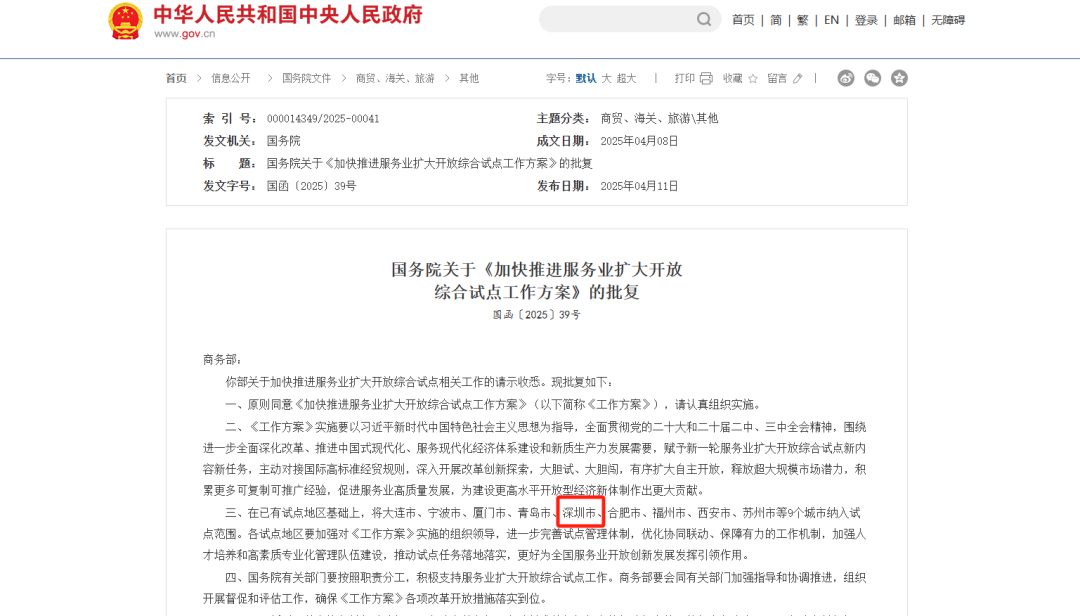Share the article via WeChat
The height and width of the screenshot is (616, 1080).
872,77
